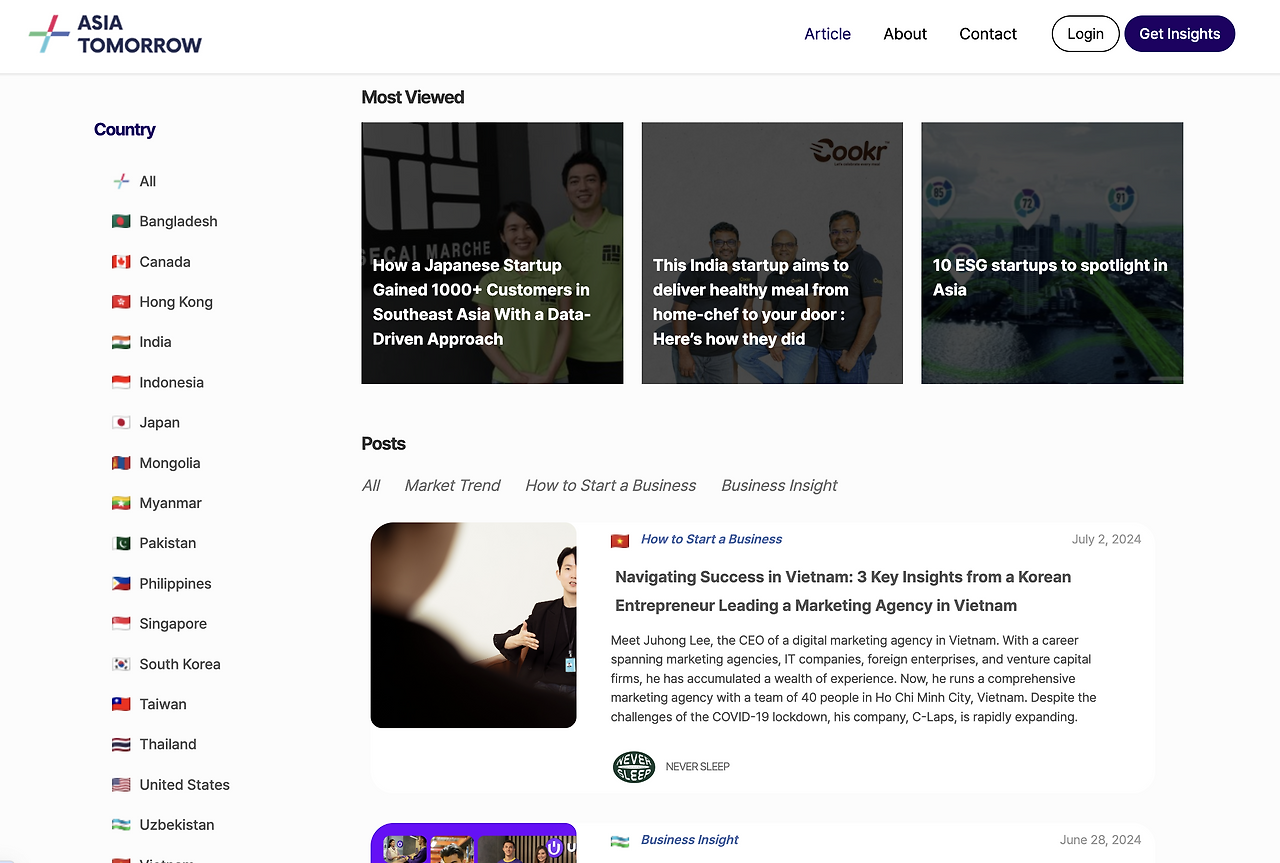The height and width of the screenshot is (863, 1280).
Task: Click the Canada flag icon
Action: click(121, 262)
